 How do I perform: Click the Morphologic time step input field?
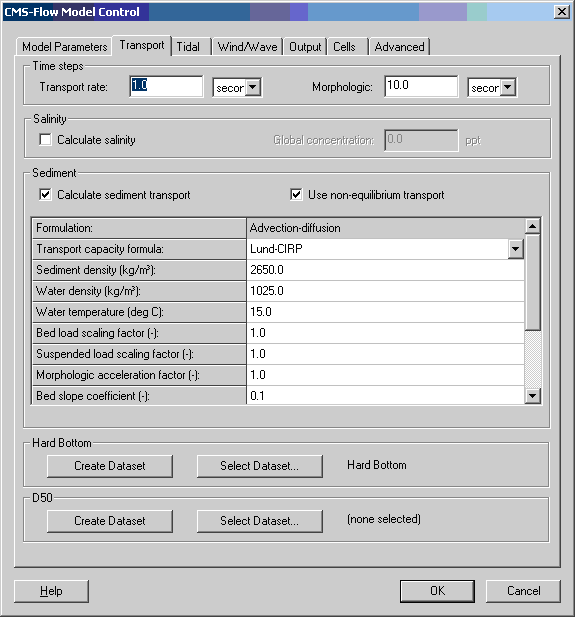(421, 86)
